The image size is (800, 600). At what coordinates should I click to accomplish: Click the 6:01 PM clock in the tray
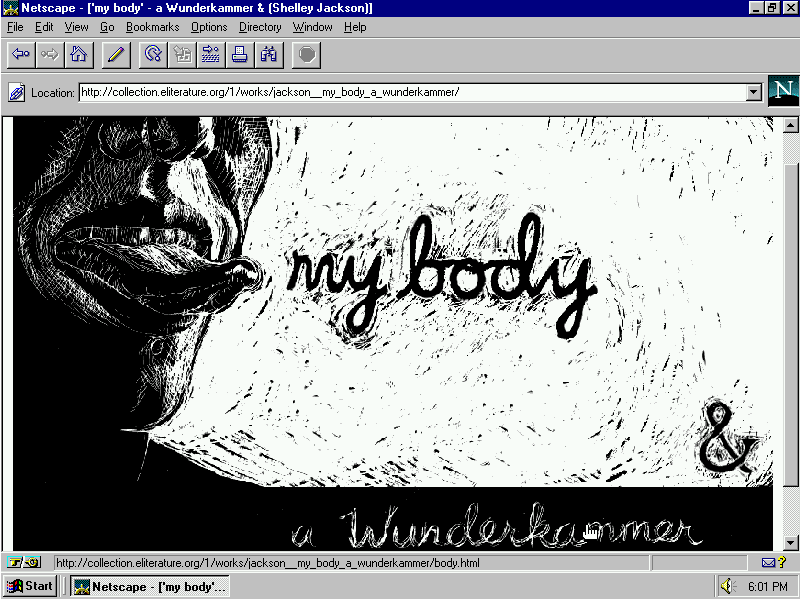point(768,587)
